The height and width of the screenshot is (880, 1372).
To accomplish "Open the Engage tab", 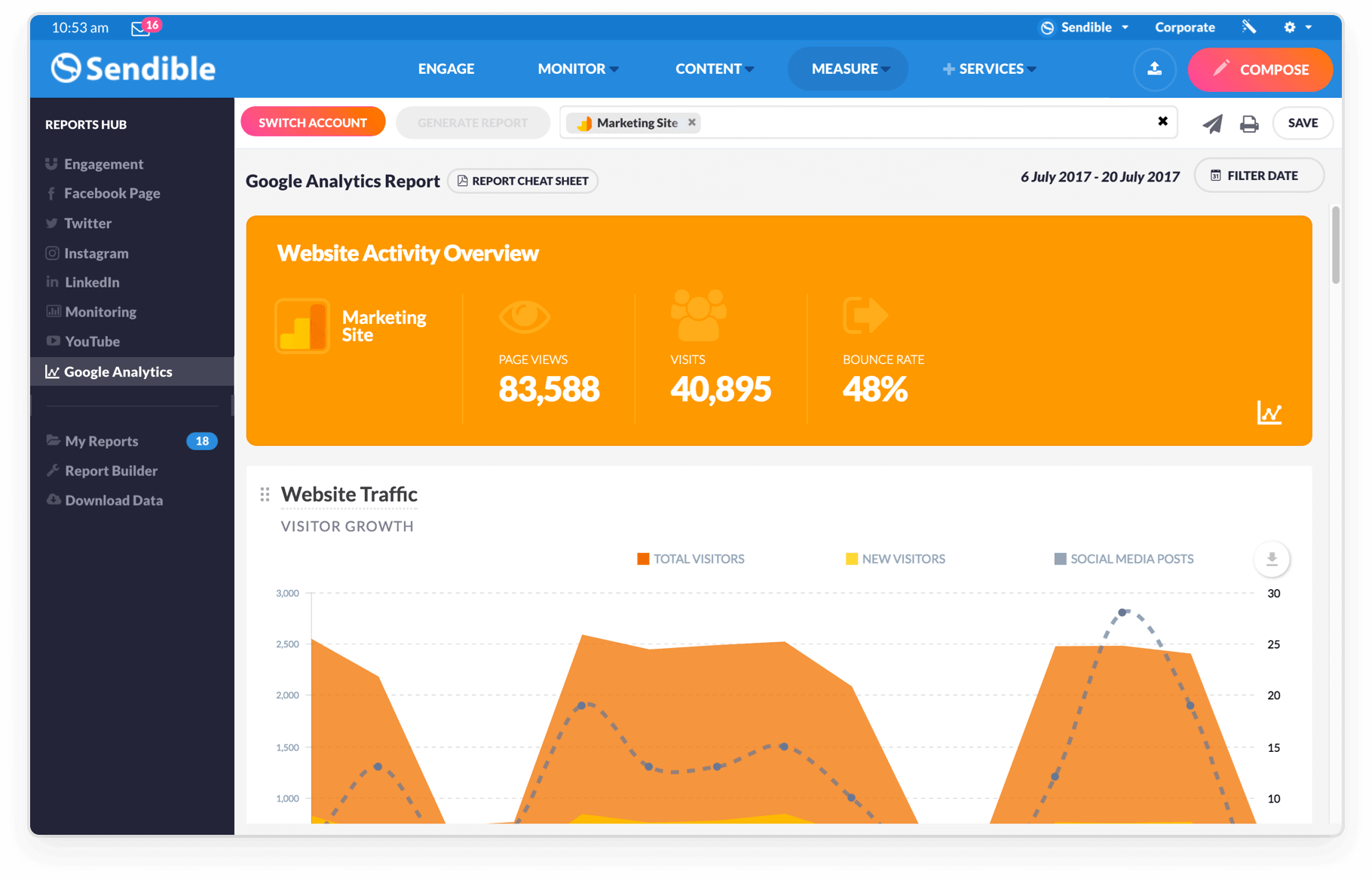I will (x=446, y=69).
